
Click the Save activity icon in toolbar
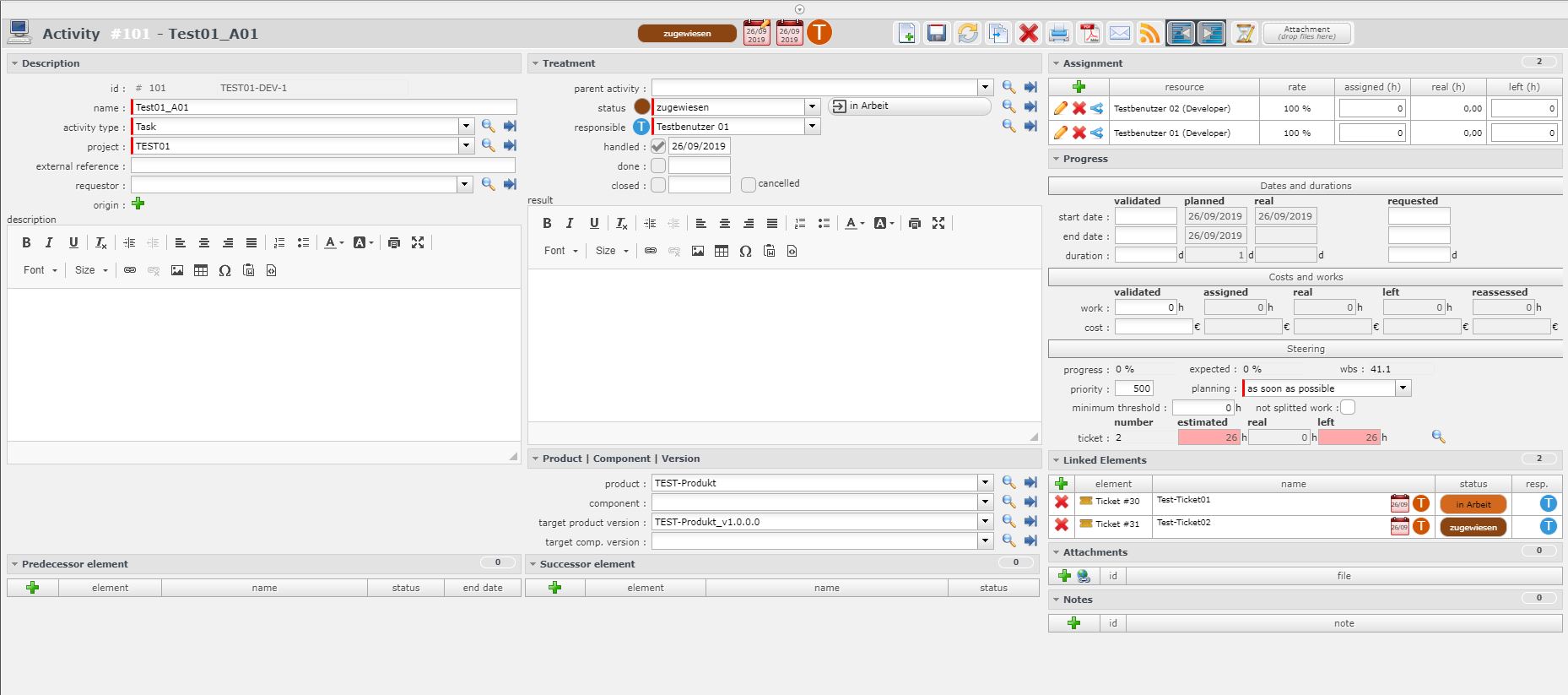coord(936,34)
